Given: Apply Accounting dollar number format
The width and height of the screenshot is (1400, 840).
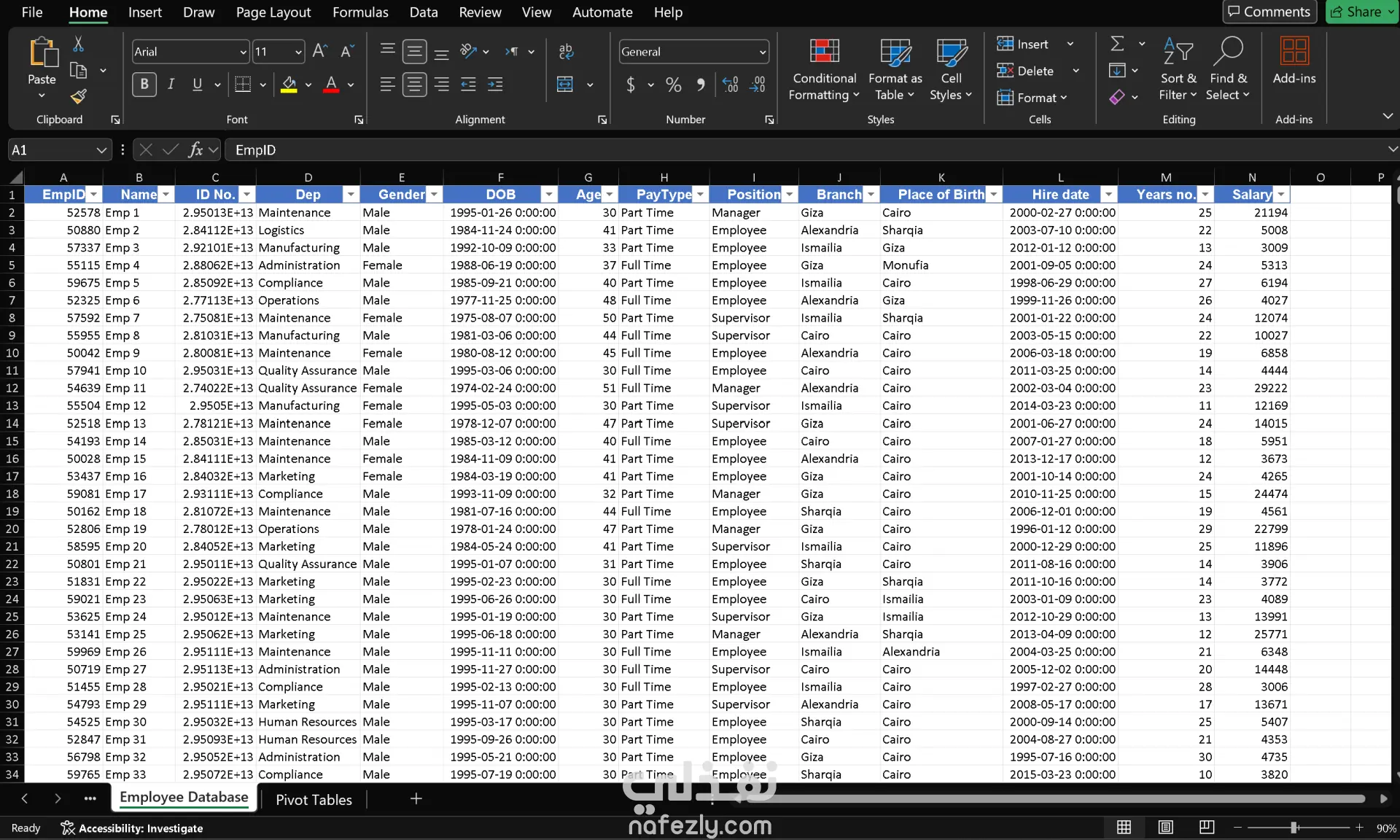Looking at the screenshot, I should 631,85.
